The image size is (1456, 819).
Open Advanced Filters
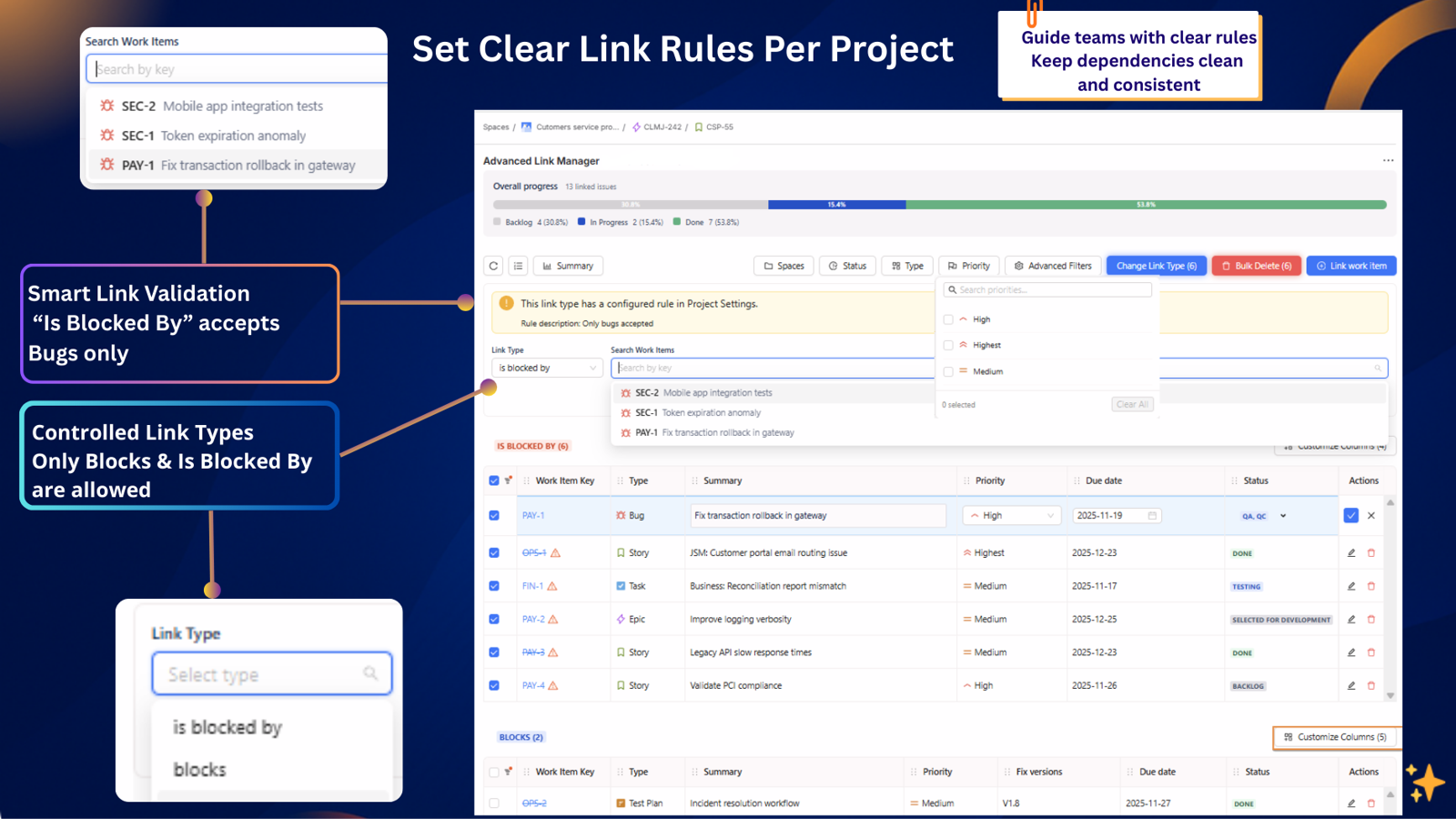(1053, 265)
